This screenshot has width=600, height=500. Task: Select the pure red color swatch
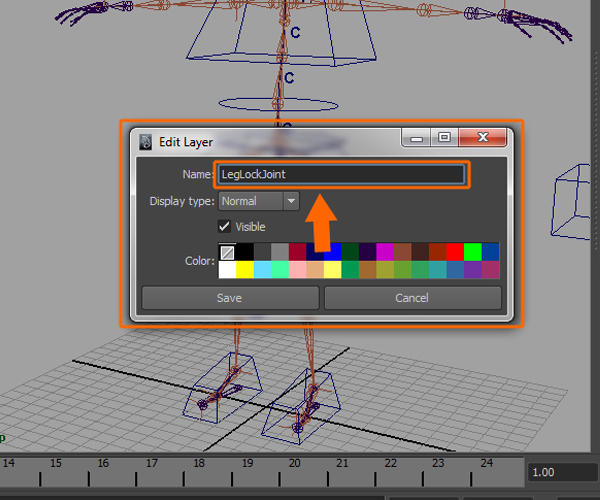[455, 252]
